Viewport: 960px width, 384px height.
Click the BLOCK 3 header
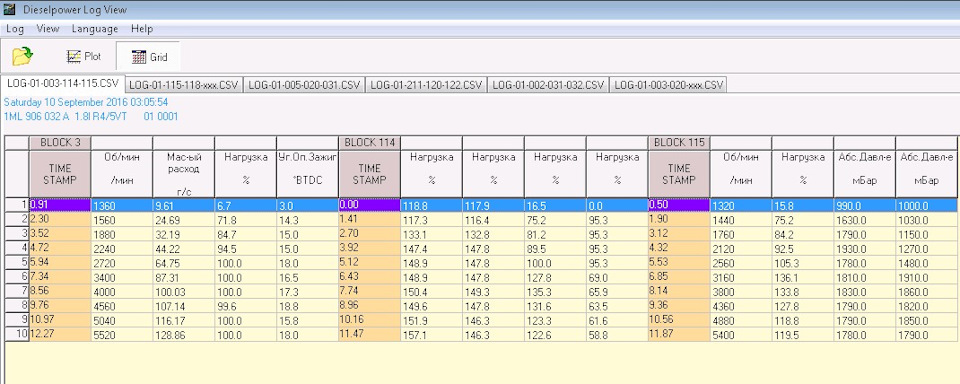[x=60, y=143]
